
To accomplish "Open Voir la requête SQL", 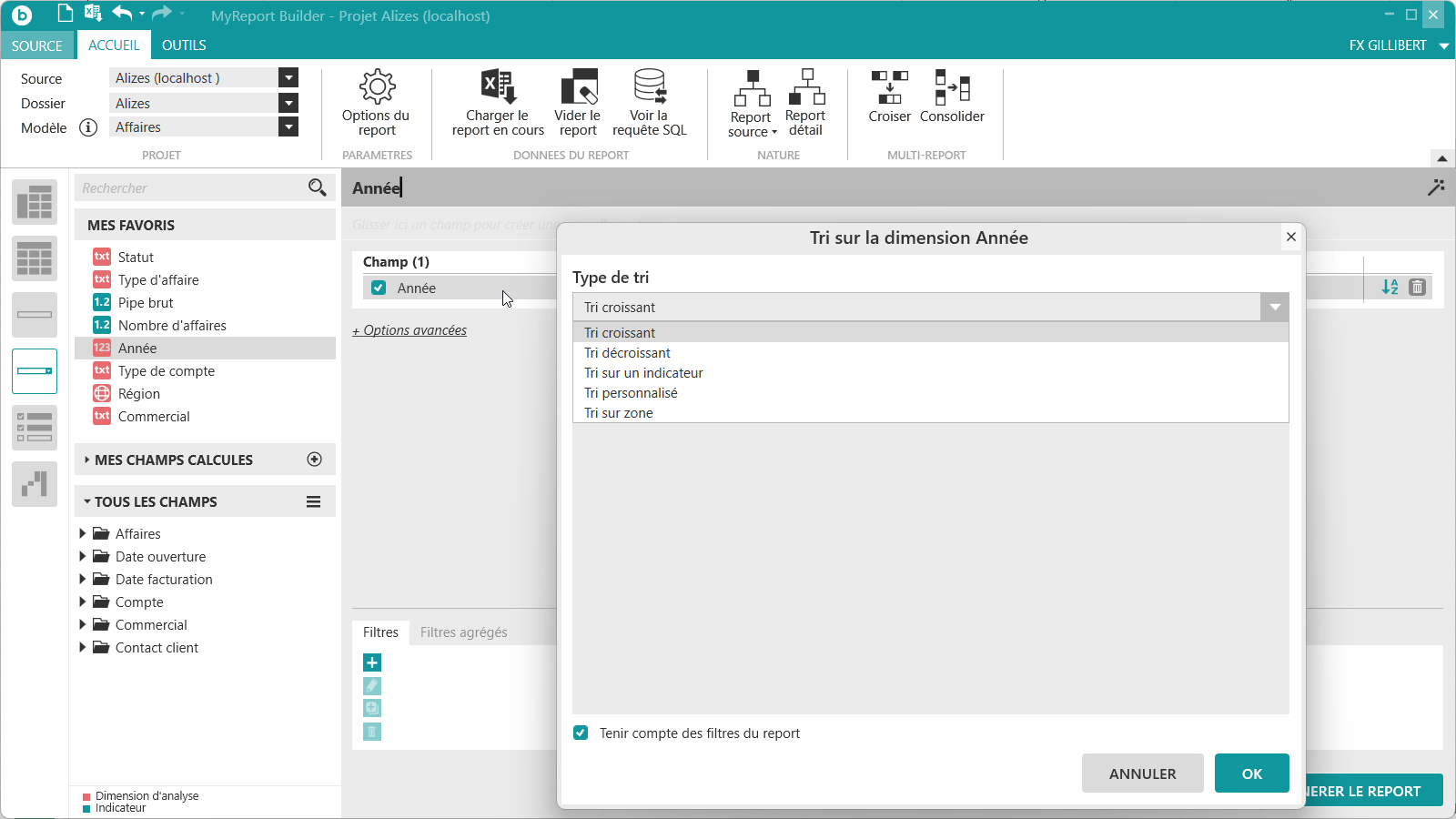I will coord(649,87).
